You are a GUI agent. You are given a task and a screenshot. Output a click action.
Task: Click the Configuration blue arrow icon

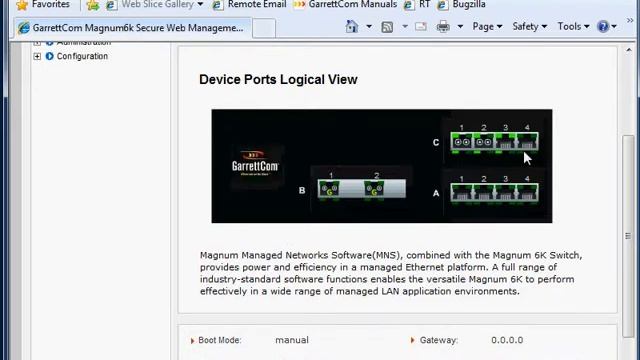point(49,56)
